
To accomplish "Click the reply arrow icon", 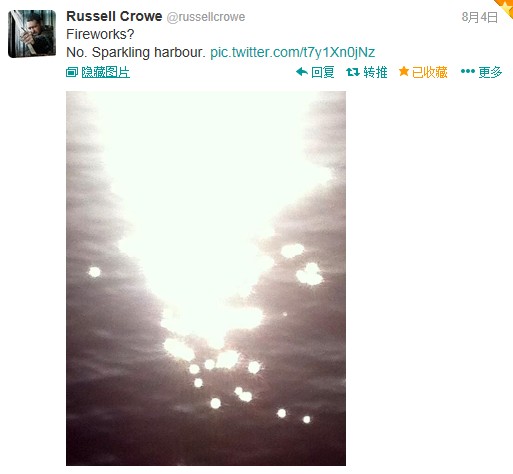I will click(302, 72).
